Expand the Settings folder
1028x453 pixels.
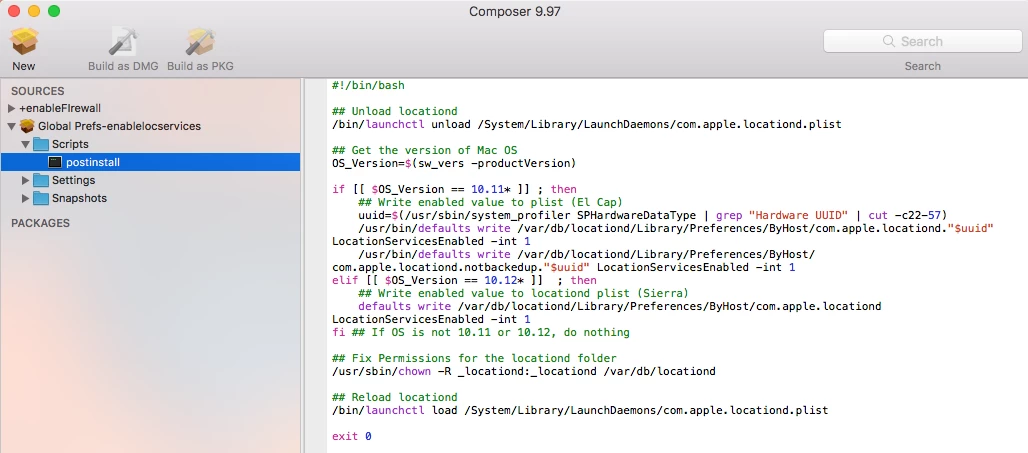[26, 180]
